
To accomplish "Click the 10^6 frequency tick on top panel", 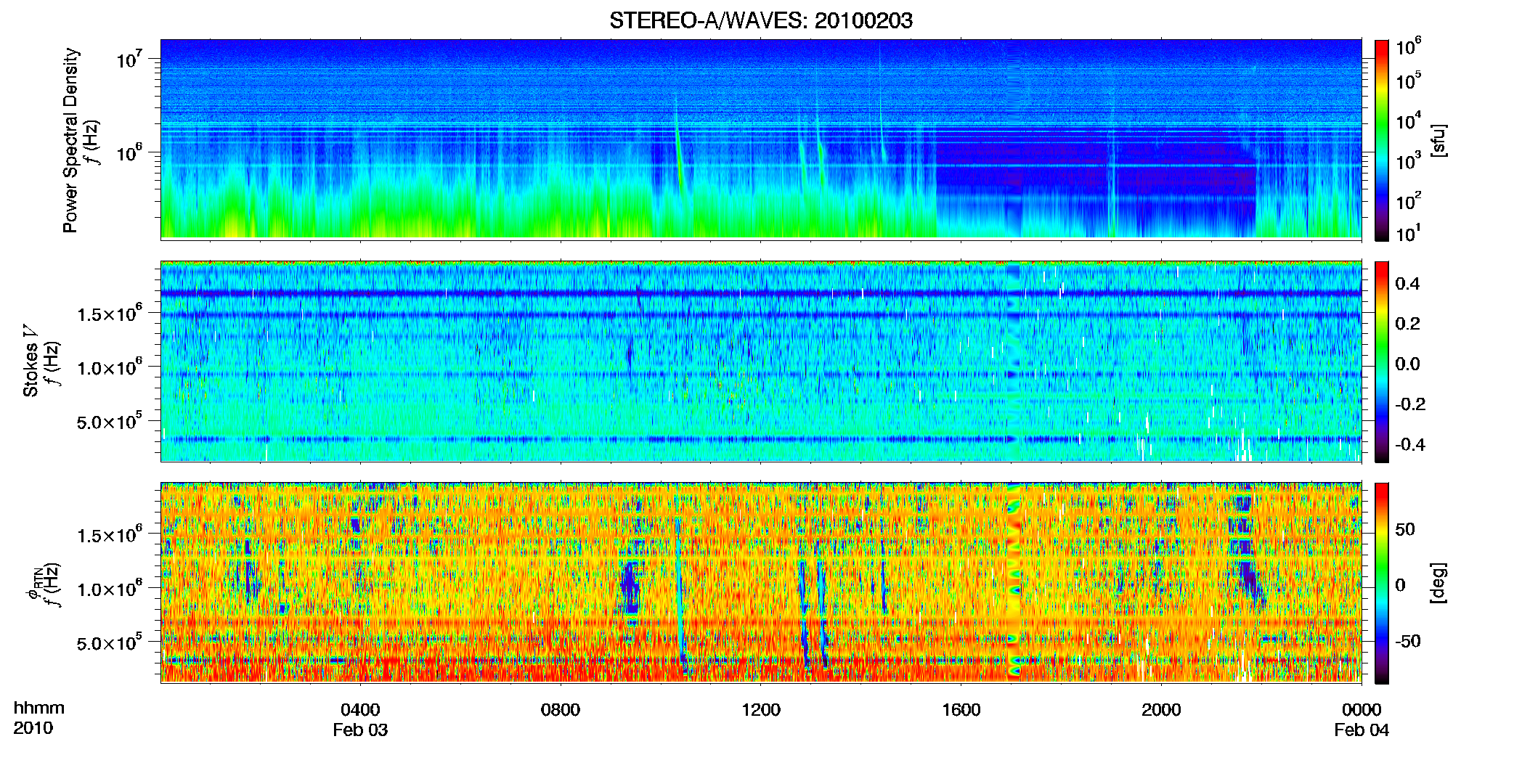I will pyautogui.click(x=129, y=153).
